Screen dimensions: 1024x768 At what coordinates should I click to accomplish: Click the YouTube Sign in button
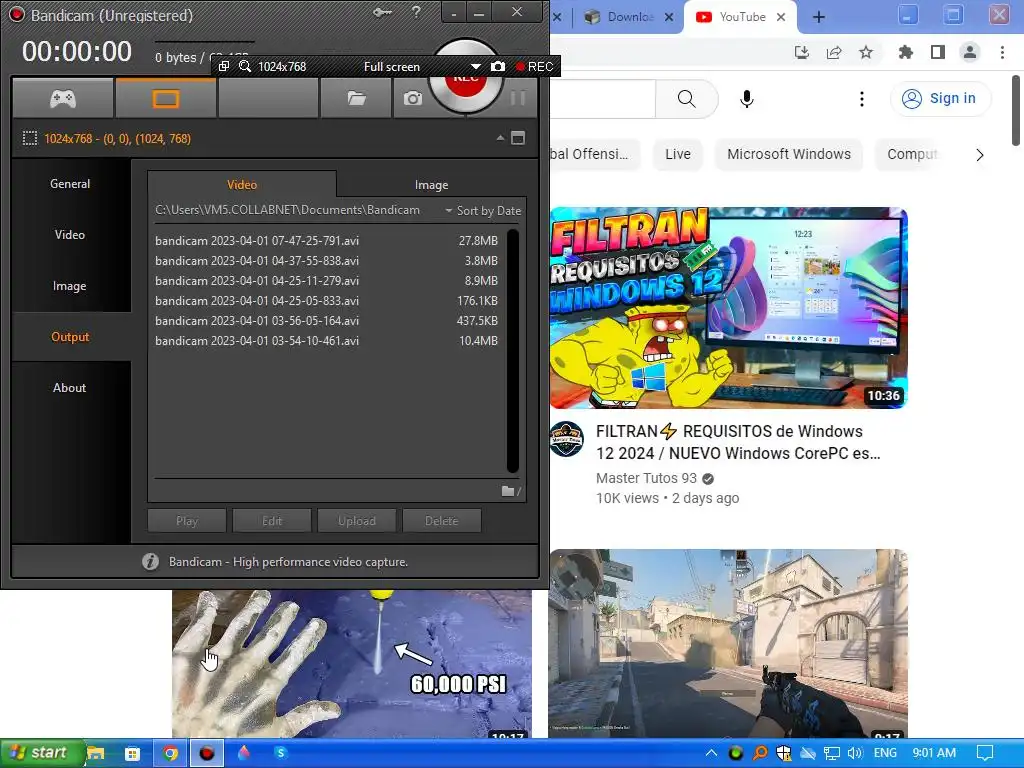[x=940, y=99]
